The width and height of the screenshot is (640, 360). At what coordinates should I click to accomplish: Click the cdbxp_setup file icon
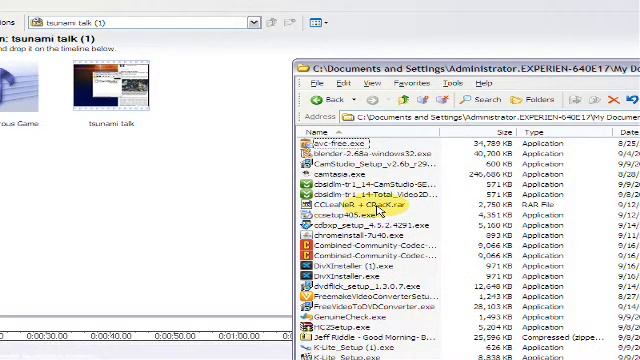click(306, 225)
